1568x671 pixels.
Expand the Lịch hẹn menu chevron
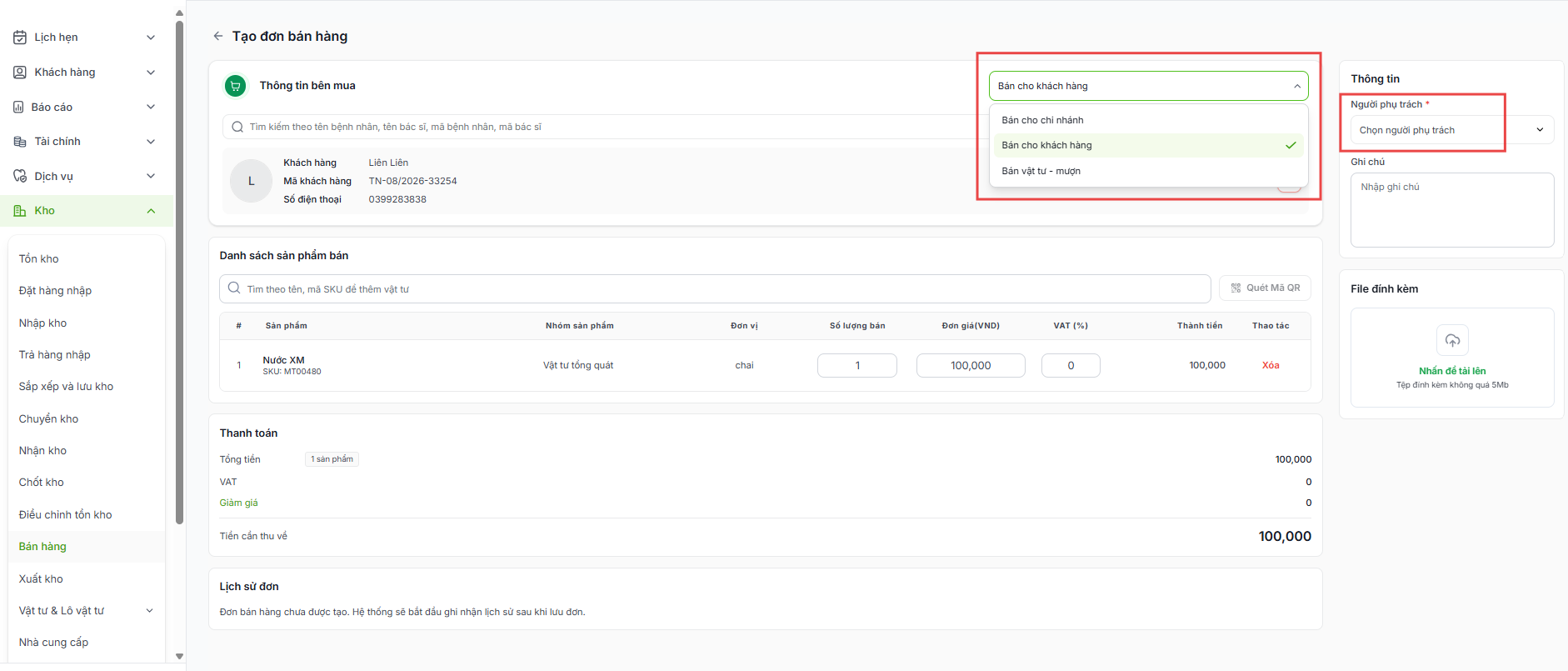click(x=151, y=38)
